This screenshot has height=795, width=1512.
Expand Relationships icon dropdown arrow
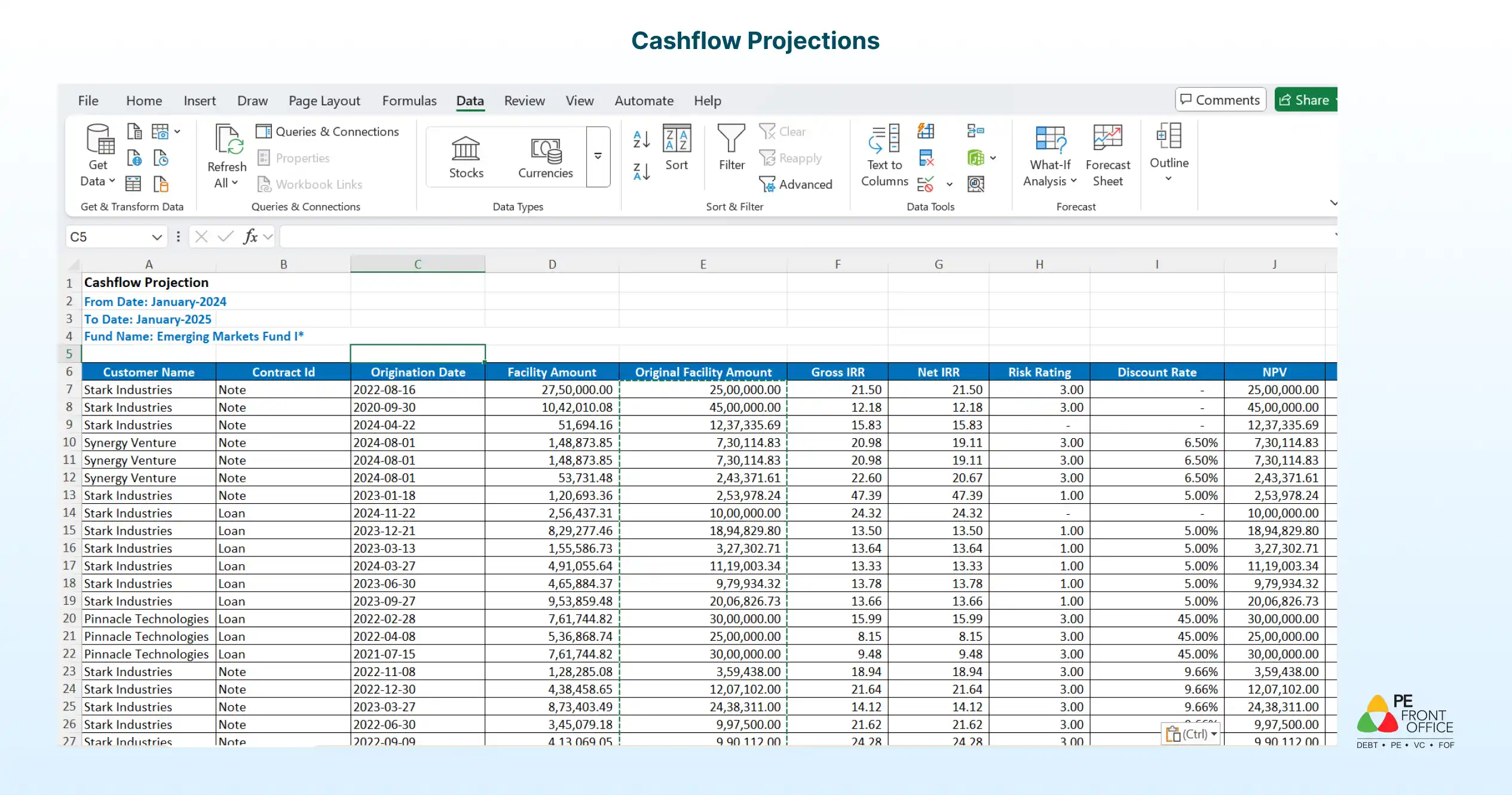pyautogui.click(x=993, y=158)
